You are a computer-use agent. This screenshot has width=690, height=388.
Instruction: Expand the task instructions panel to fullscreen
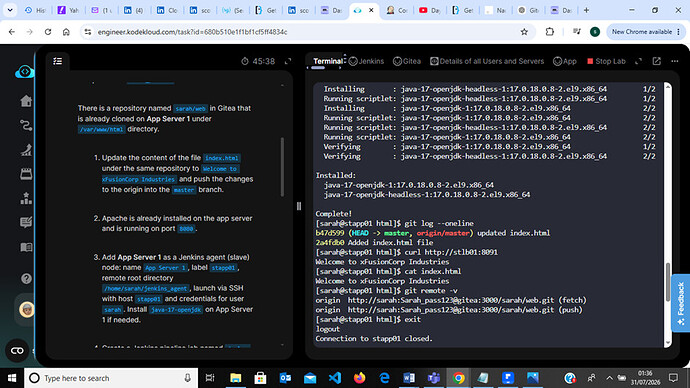point(288,61)
